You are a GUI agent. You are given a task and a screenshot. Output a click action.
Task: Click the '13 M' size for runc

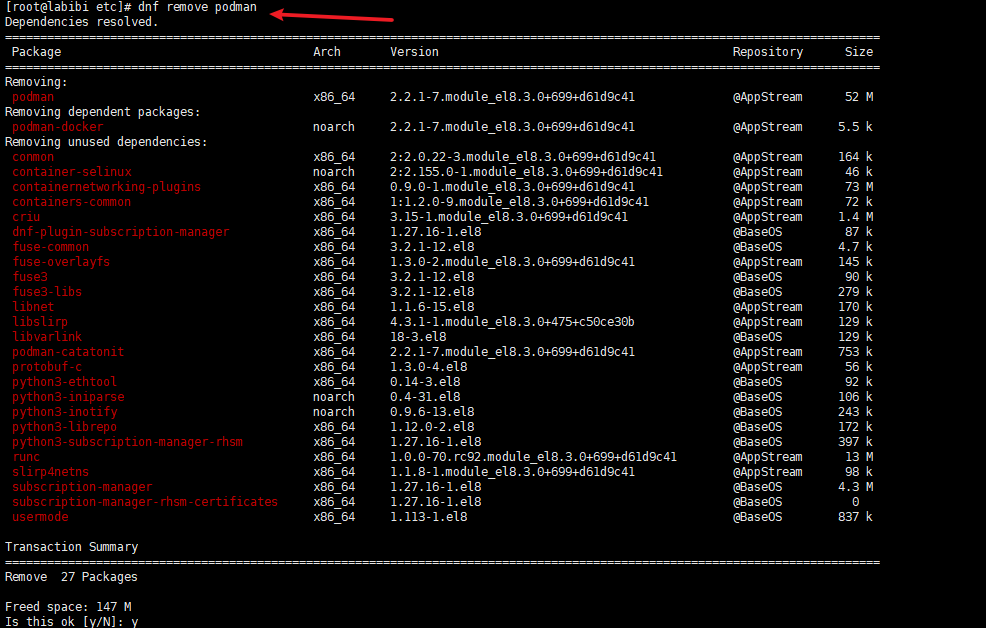[x=859, y=457]
